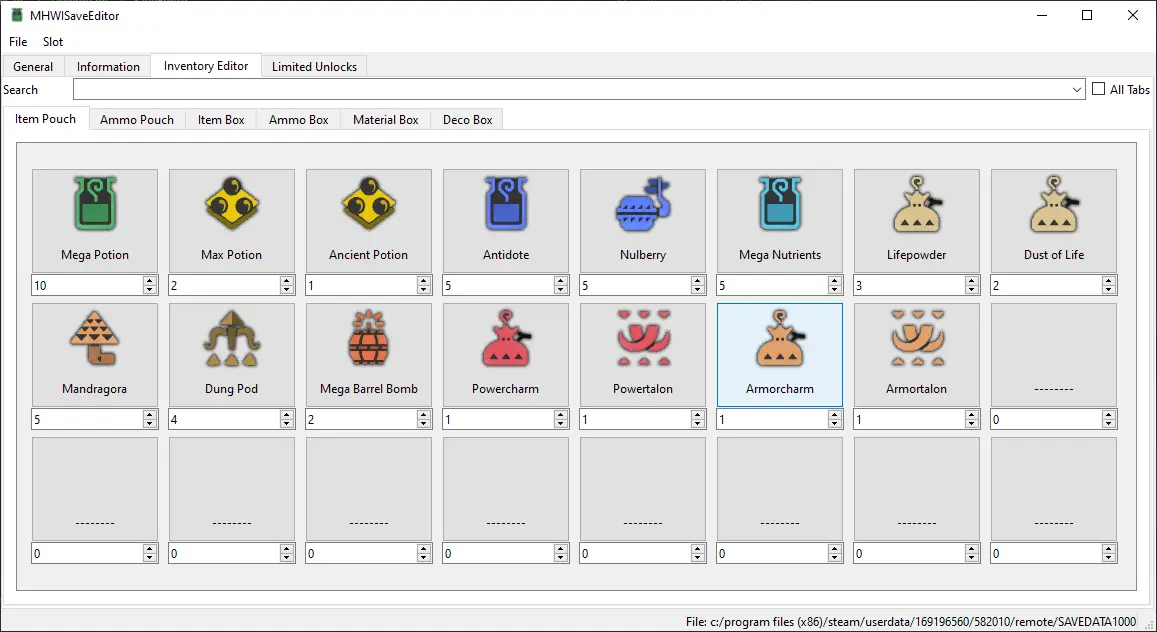Select the Mega Potion item icon

pos(95,203)
